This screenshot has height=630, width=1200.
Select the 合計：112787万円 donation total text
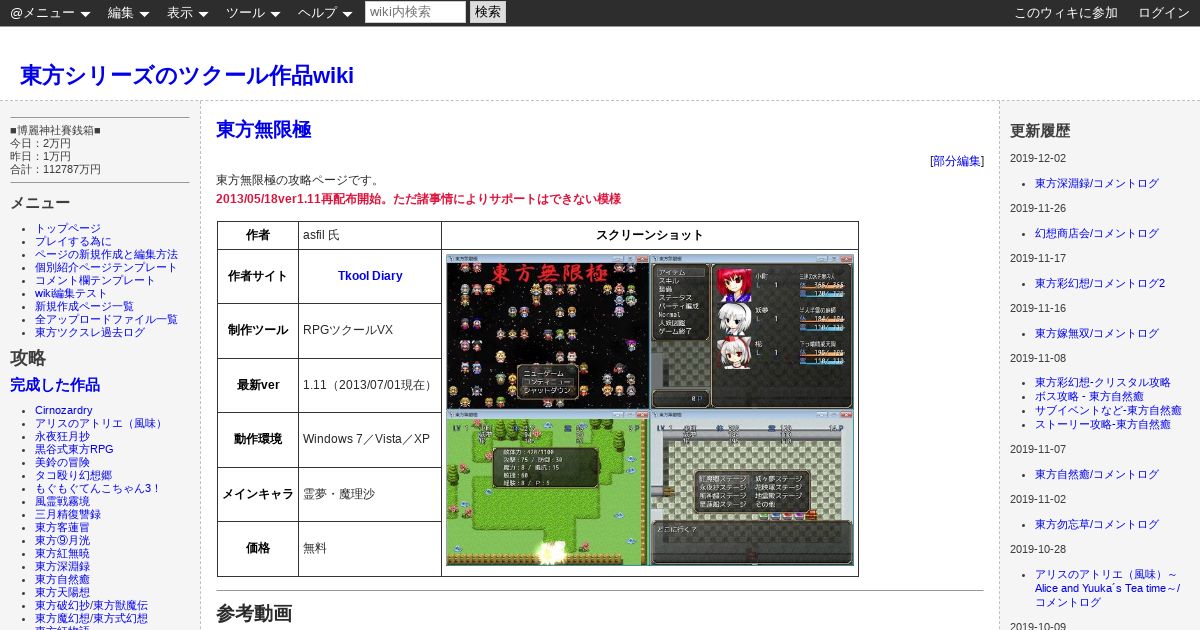(56, 170)
